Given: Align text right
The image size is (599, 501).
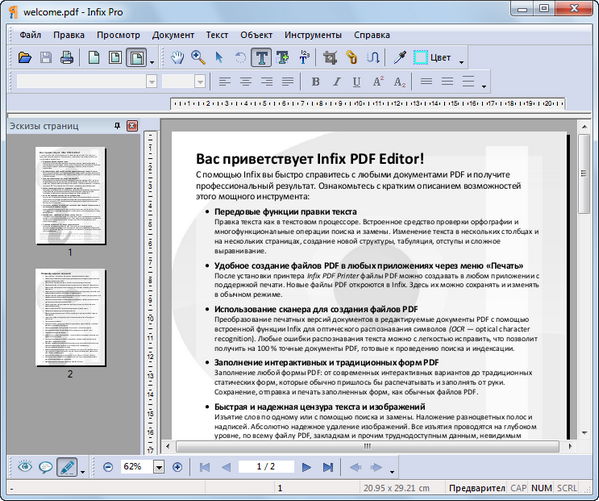Looking at the screenshot, I should click(267, 81).
